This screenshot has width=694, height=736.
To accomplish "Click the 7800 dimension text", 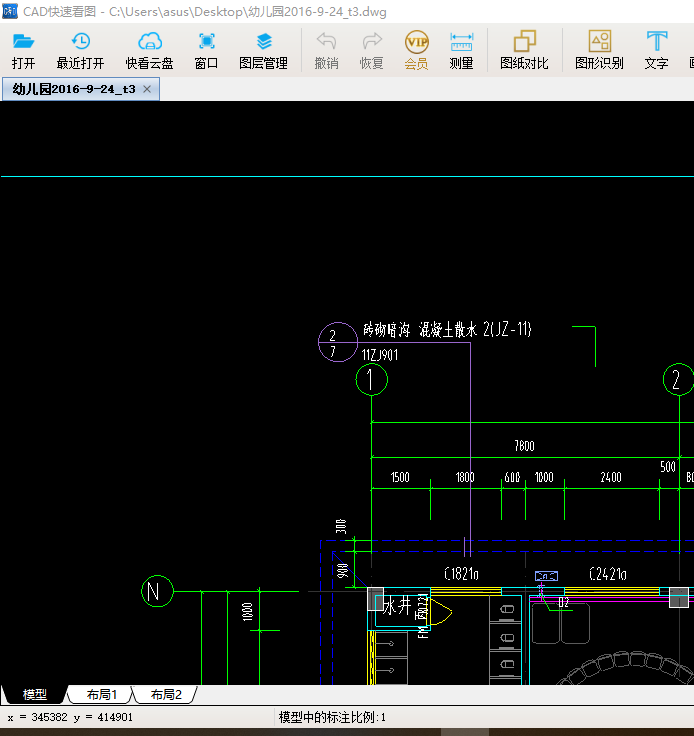I will coord(524,445).
